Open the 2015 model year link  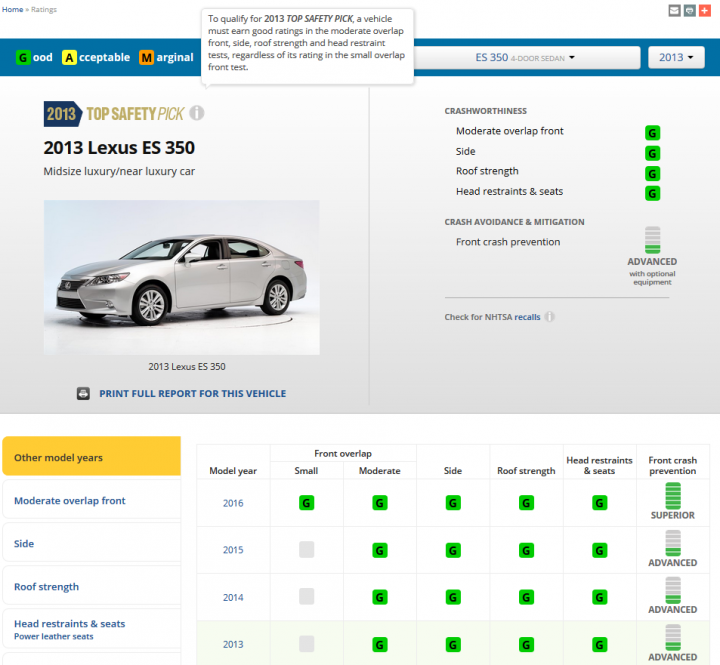[x=233, y=550]
